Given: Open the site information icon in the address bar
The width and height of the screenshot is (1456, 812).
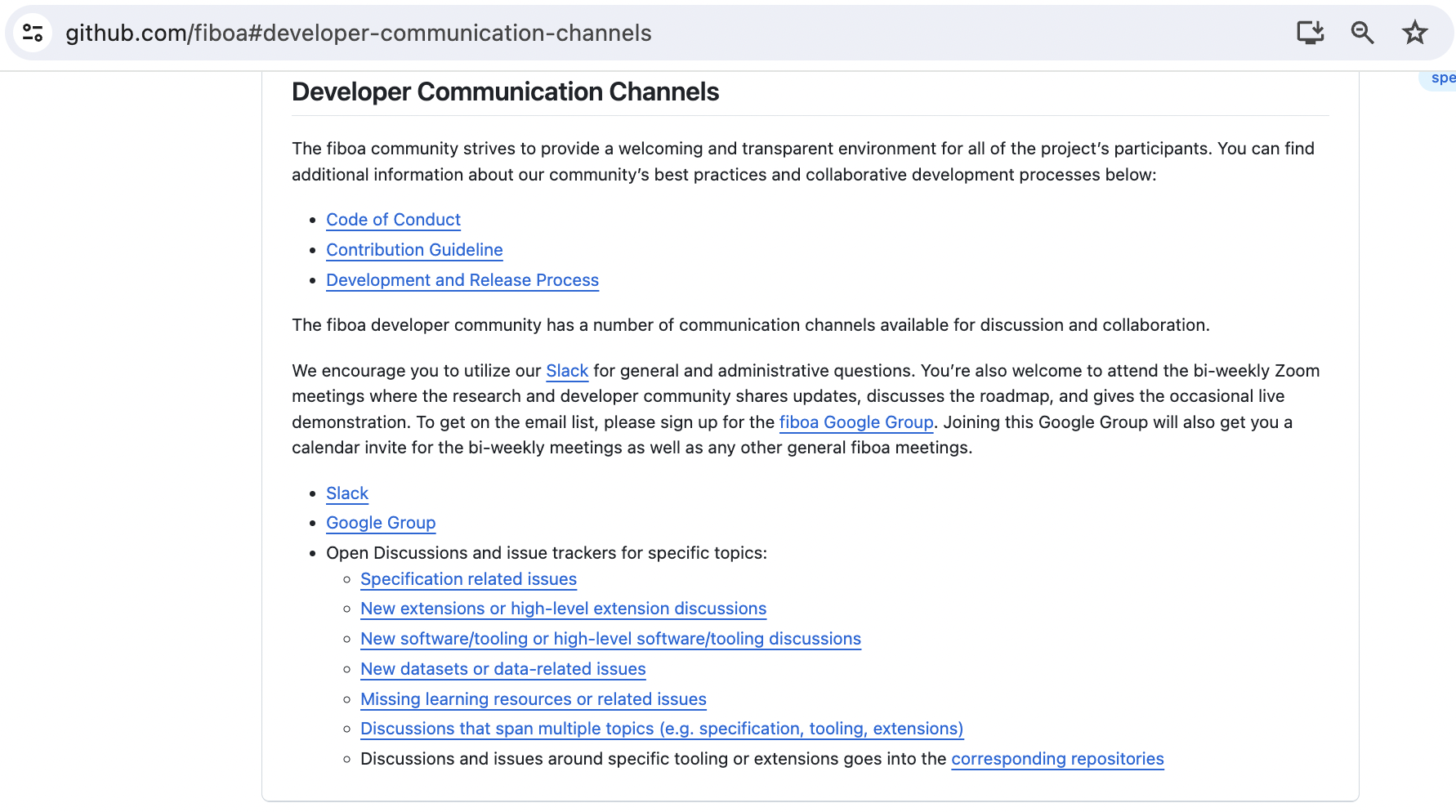Looking at the screenshot, I should pyautogui.click(x=33, y=33).
